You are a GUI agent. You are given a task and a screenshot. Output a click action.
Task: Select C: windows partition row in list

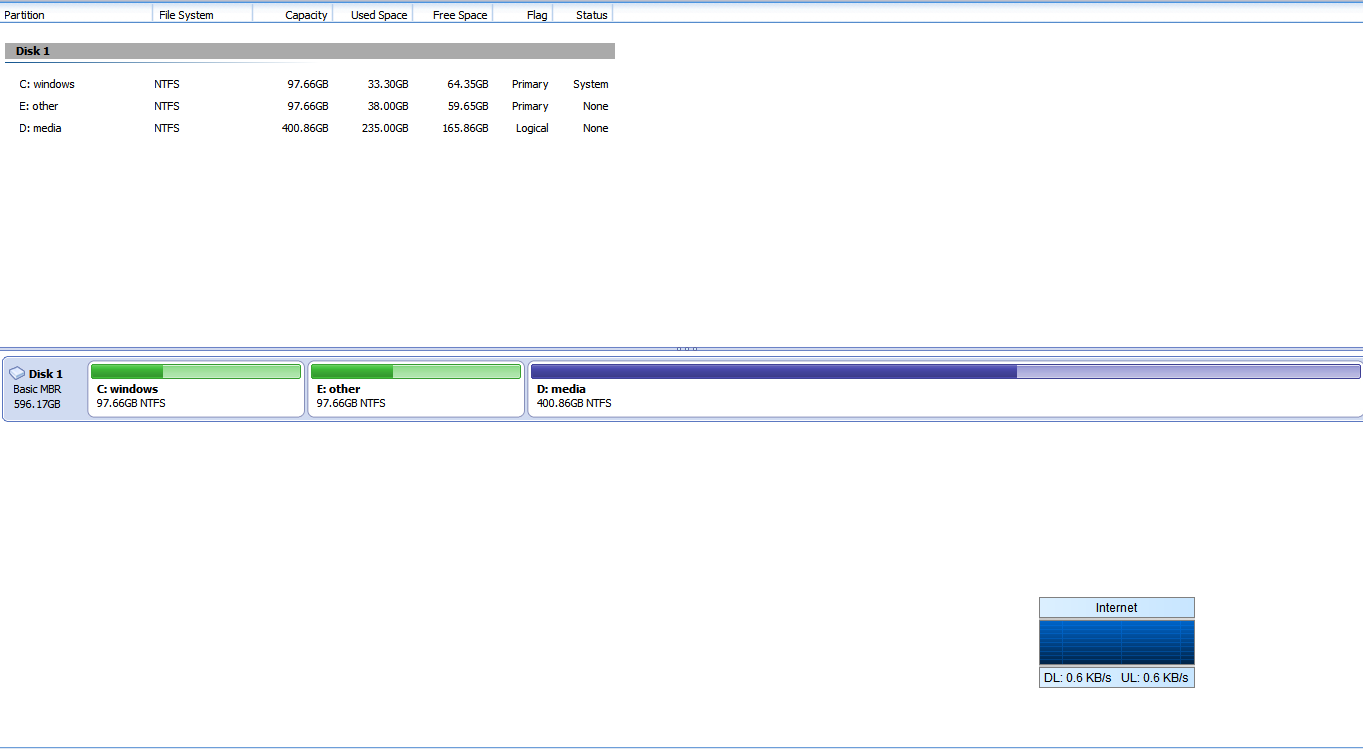(x=310, y=84)
